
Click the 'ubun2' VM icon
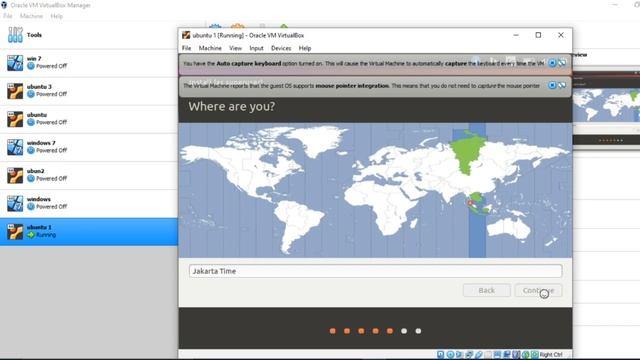tap(15, 175)
